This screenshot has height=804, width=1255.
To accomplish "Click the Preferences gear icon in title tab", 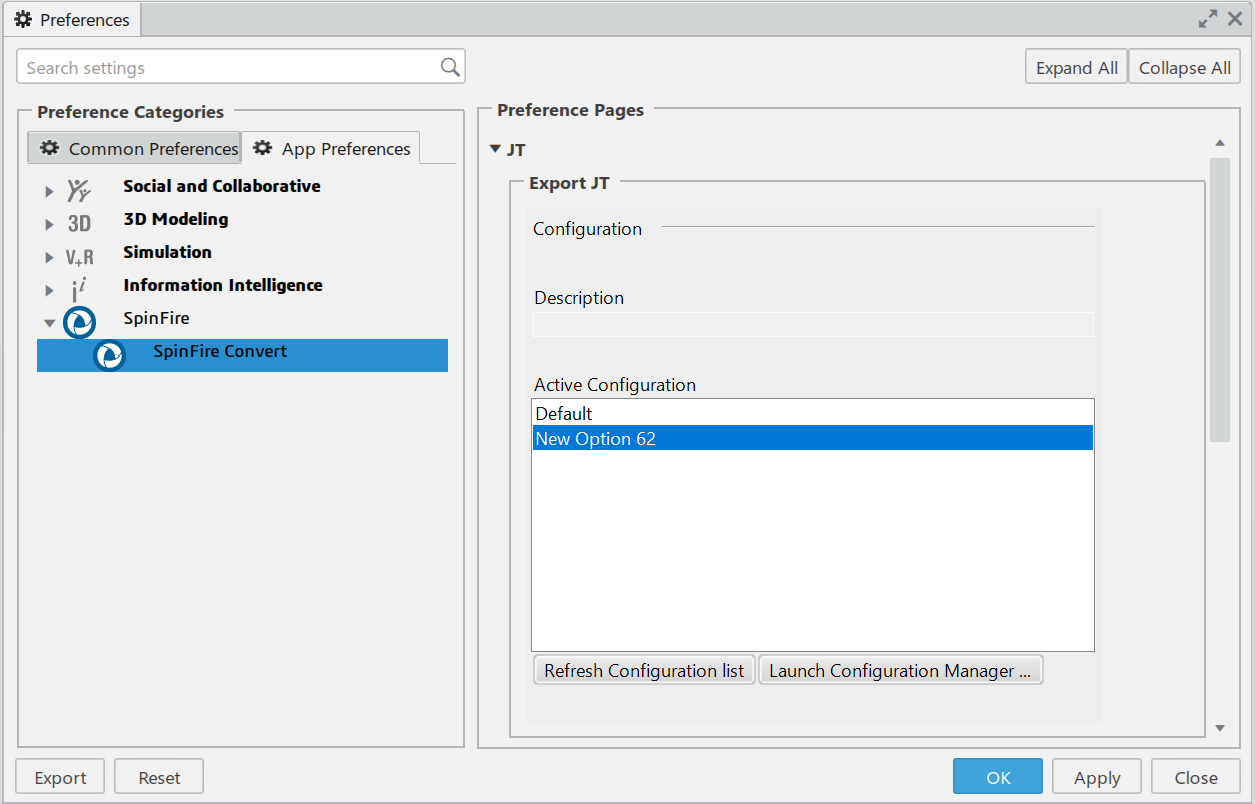I will click(23, 20).
